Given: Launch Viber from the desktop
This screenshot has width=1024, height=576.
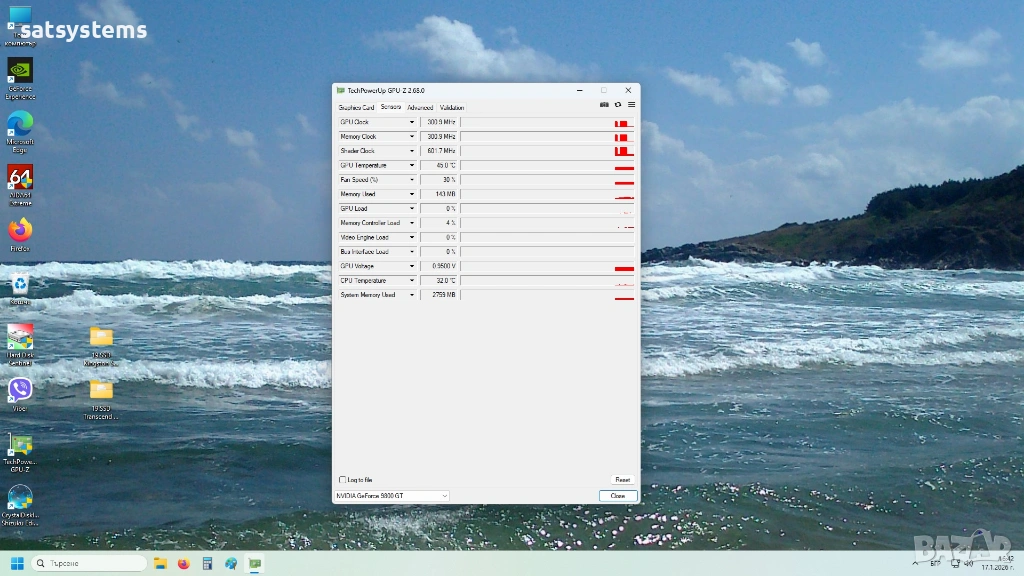Looking at the screenshot, I should pyautogui.click(x=20, y=391).
